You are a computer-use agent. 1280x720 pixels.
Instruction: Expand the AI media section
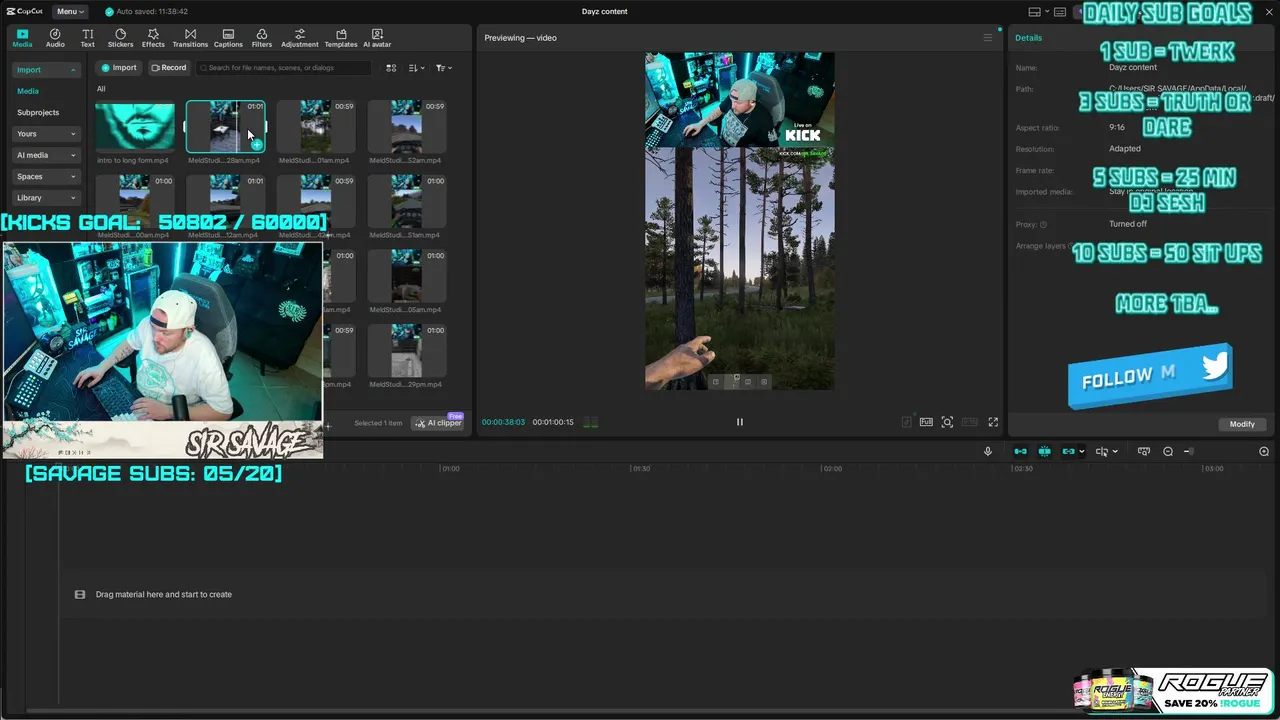coord(46,155)
